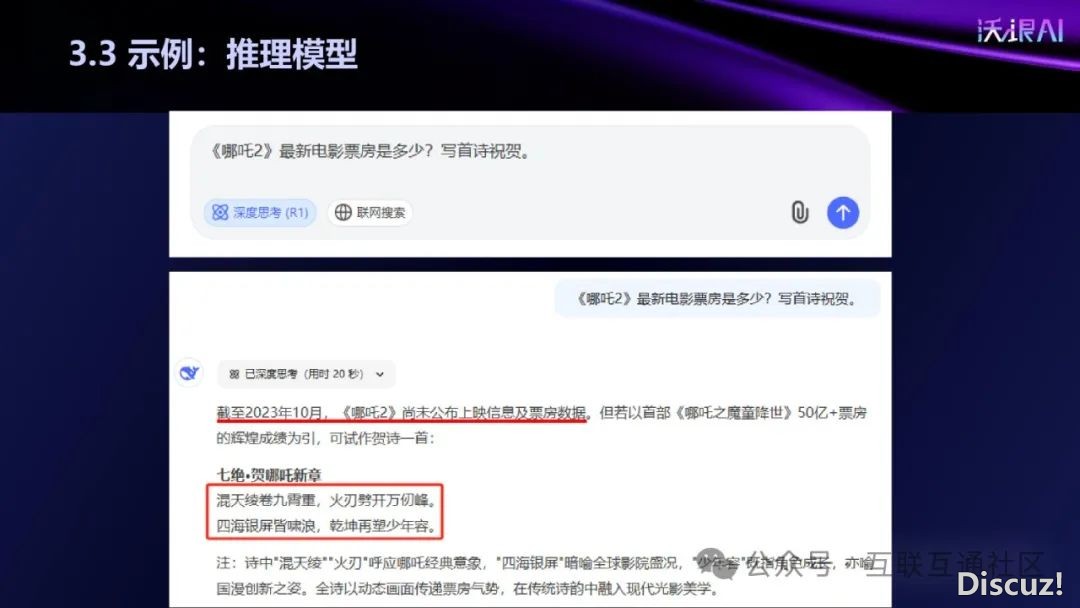Screen dimensions: 1080x608
Task: Send the message with blue arrow button
Action: point(842,212)
